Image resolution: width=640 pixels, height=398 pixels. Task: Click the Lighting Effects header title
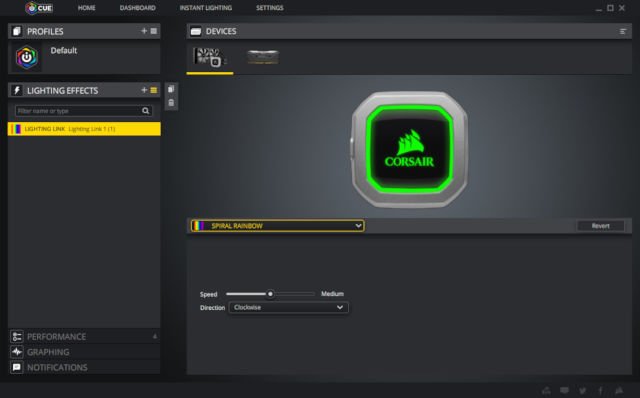pos(62,91)
